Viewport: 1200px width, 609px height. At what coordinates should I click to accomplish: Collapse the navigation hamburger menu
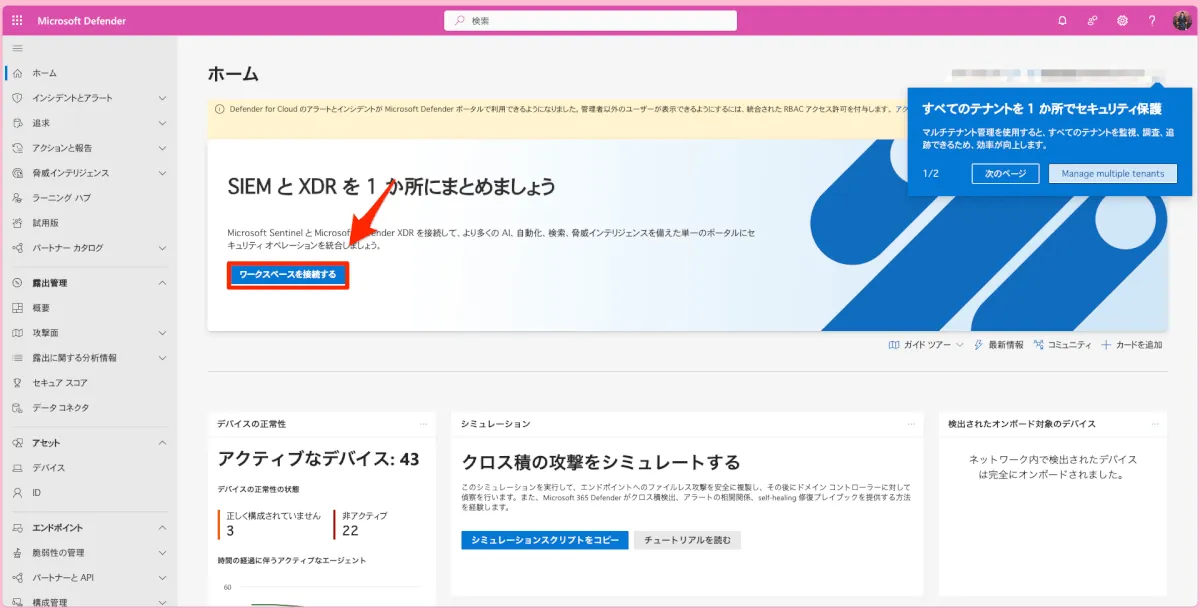17,48
